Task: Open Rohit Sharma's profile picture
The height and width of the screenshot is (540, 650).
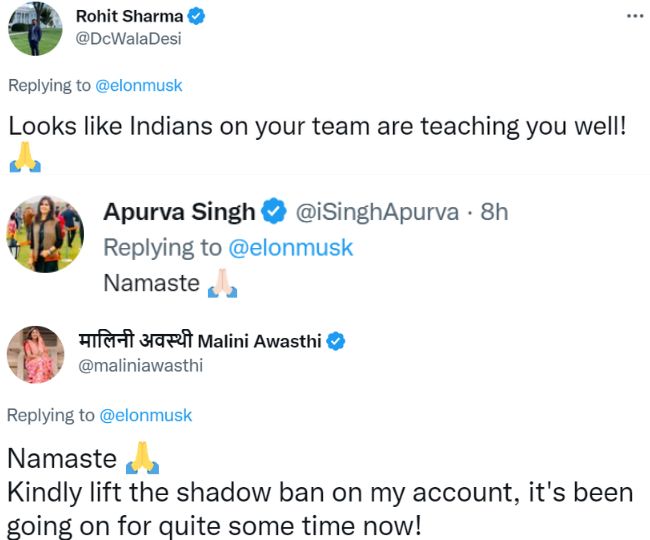Action: [x=36, y=28]
